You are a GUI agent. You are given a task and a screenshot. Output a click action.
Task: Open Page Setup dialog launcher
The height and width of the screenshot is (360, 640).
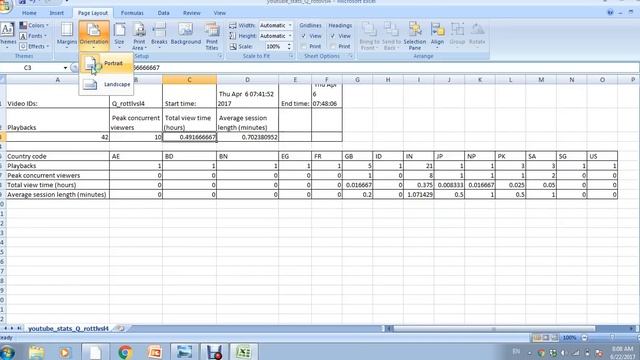(x=220, y=56)
